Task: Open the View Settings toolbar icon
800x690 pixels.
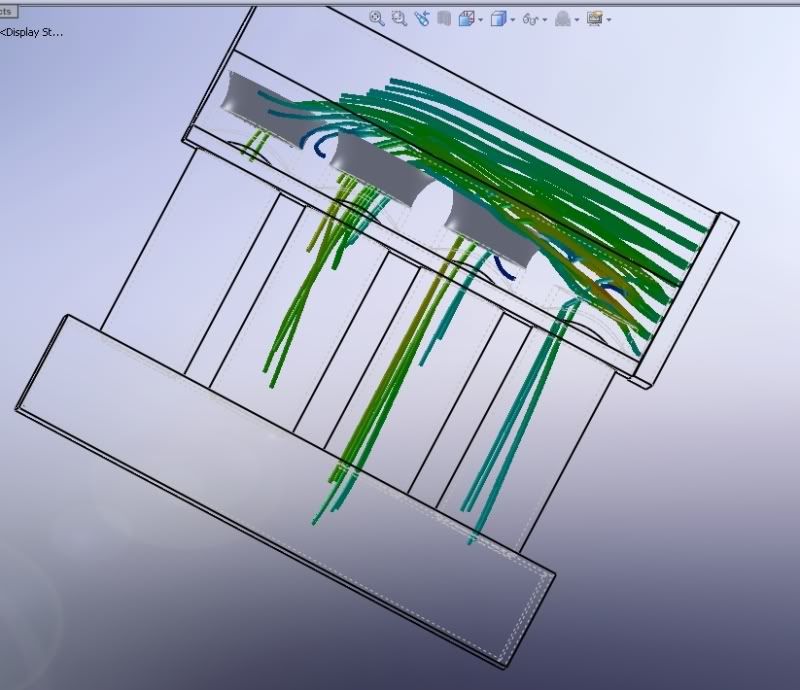Action: 597,17
